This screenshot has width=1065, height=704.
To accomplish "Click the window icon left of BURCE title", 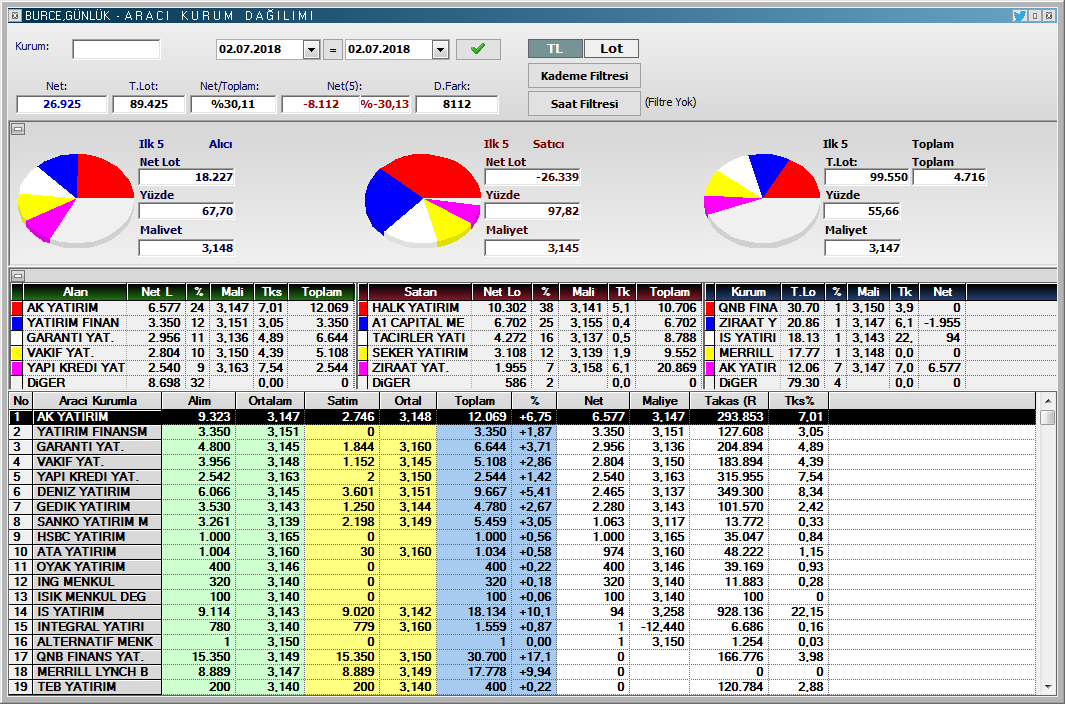I will (x=15, y=15).
